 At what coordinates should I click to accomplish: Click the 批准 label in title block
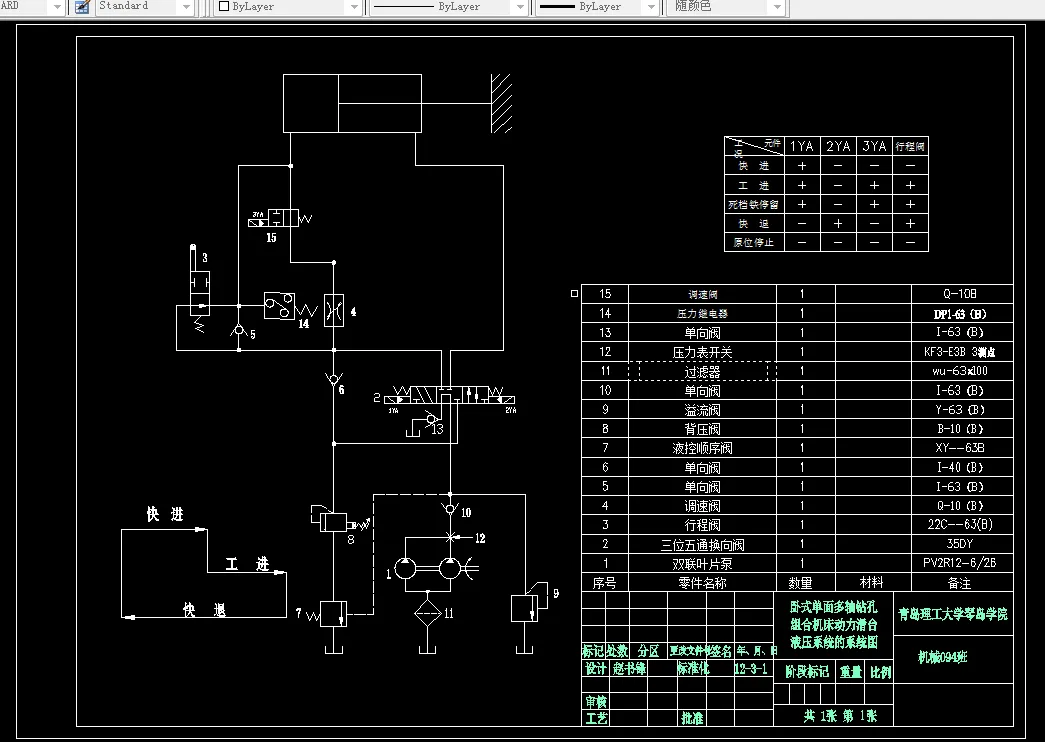click(692, 718)
